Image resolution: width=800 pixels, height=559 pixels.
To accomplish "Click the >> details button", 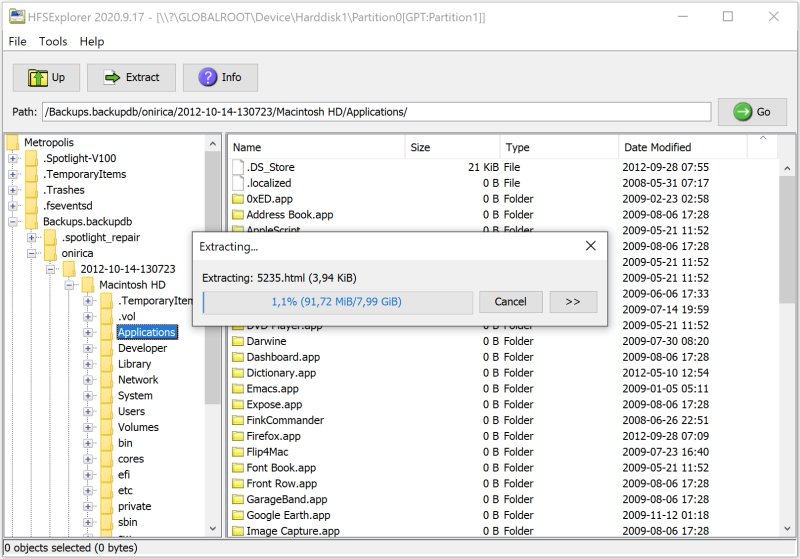I will tap(573, 302).
